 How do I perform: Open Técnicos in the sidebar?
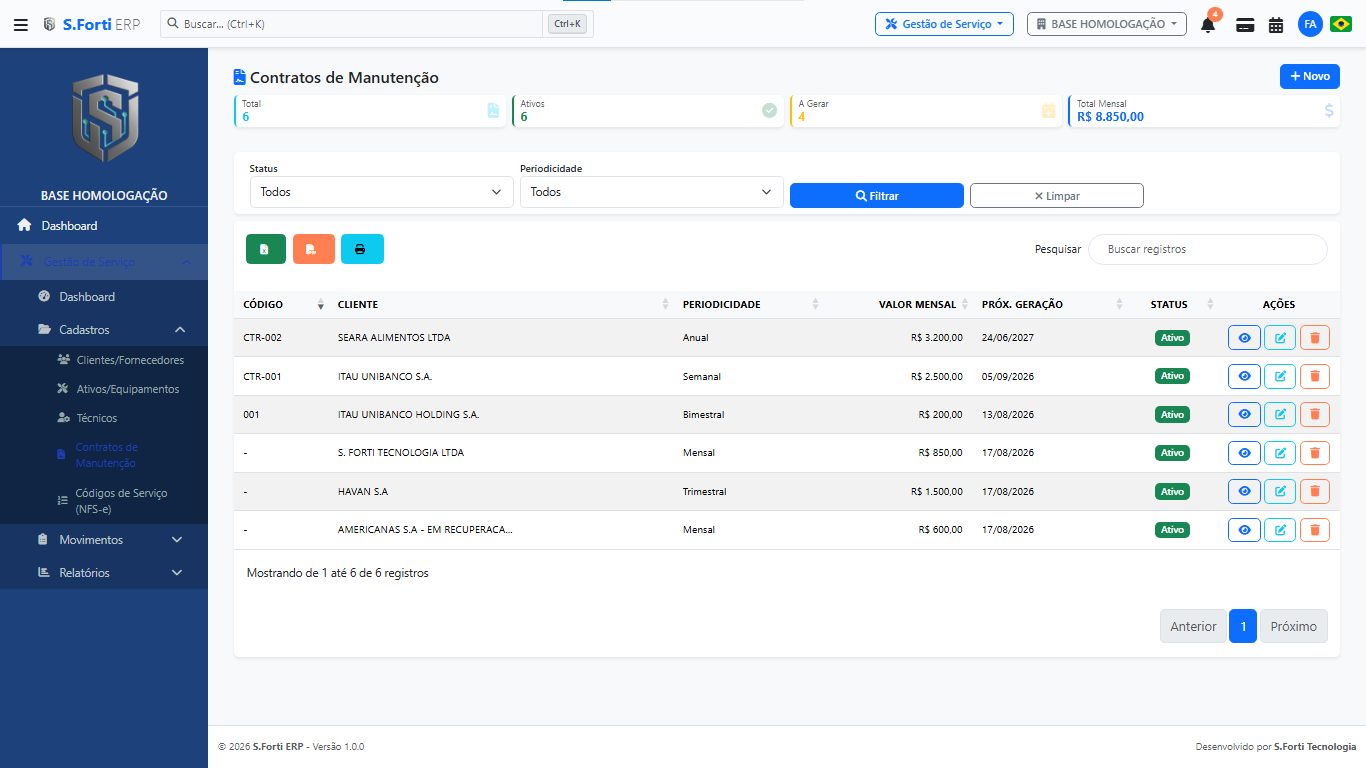coord(96,418)
